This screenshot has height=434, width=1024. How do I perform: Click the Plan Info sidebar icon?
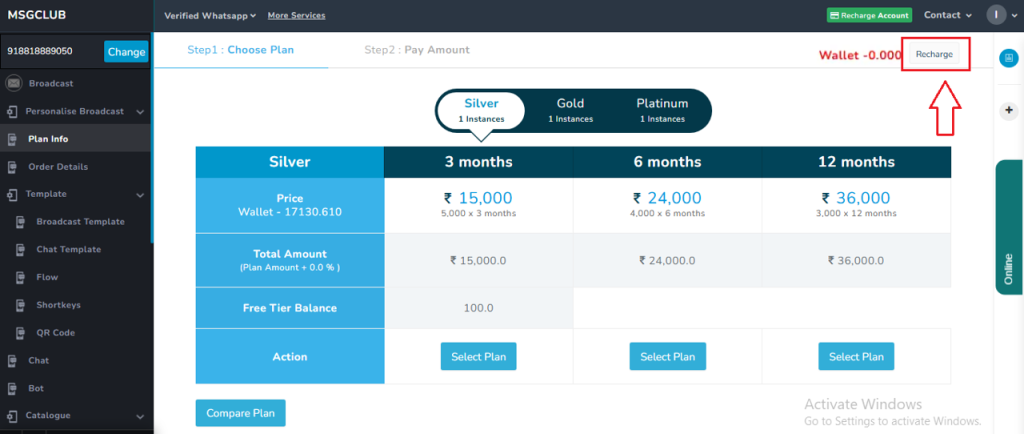click(x=12, y=139)
